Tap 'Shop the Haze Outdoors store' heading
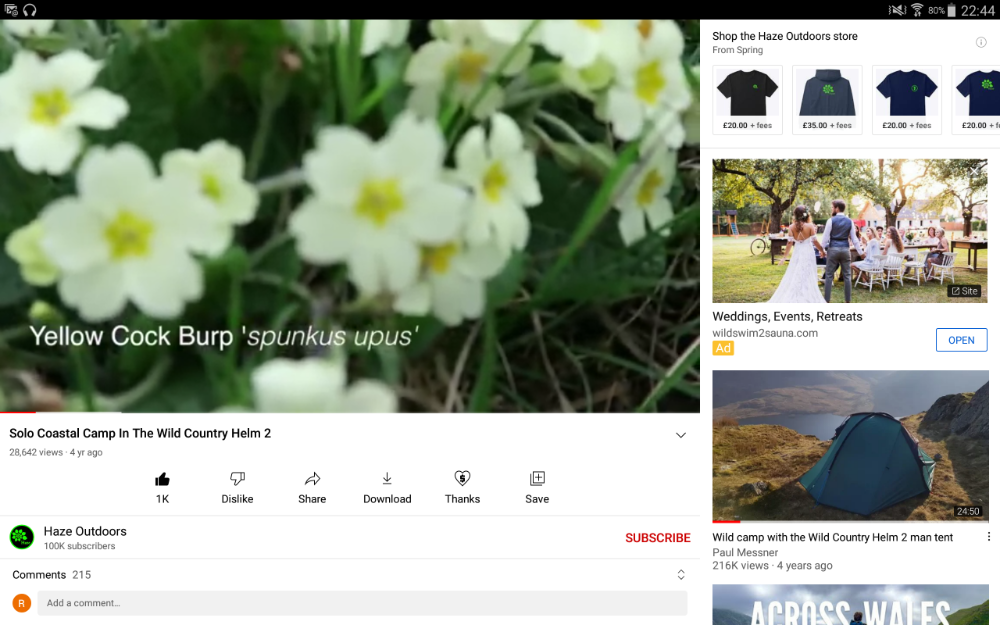The height and width of the screenshot is (625, 1000). [784, 36]
